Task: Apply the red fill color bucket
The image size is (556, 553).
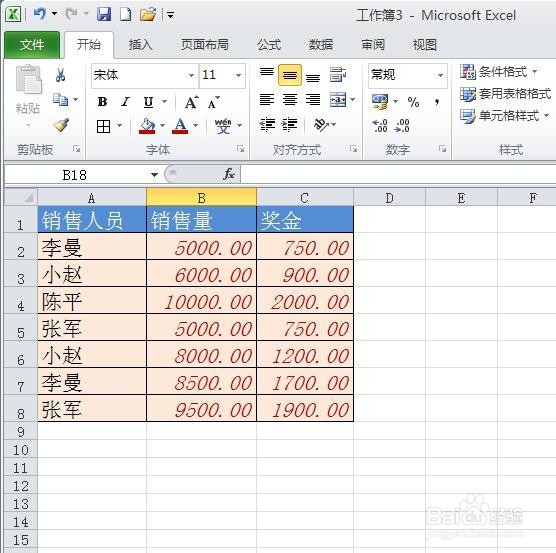Action: (x=147, y=126)
